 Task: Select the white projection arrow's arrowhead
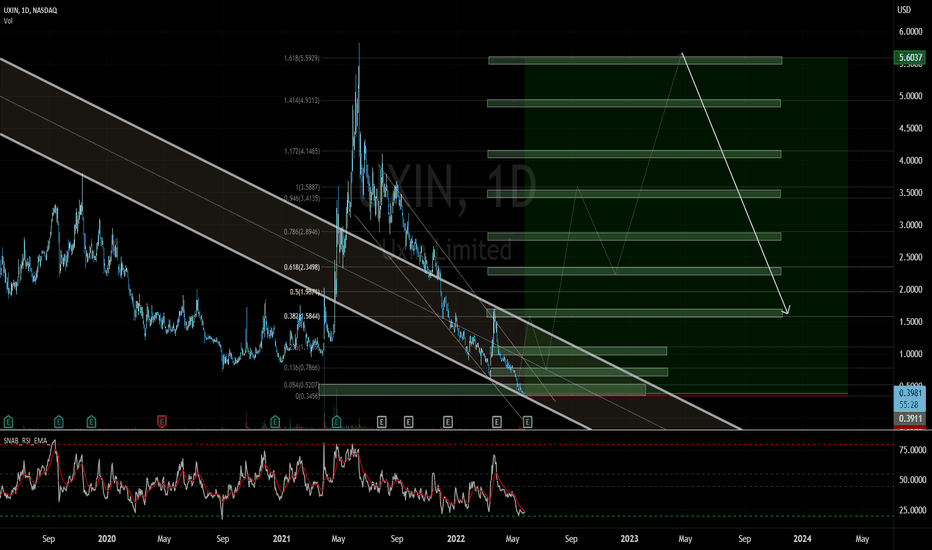point(786,310)
